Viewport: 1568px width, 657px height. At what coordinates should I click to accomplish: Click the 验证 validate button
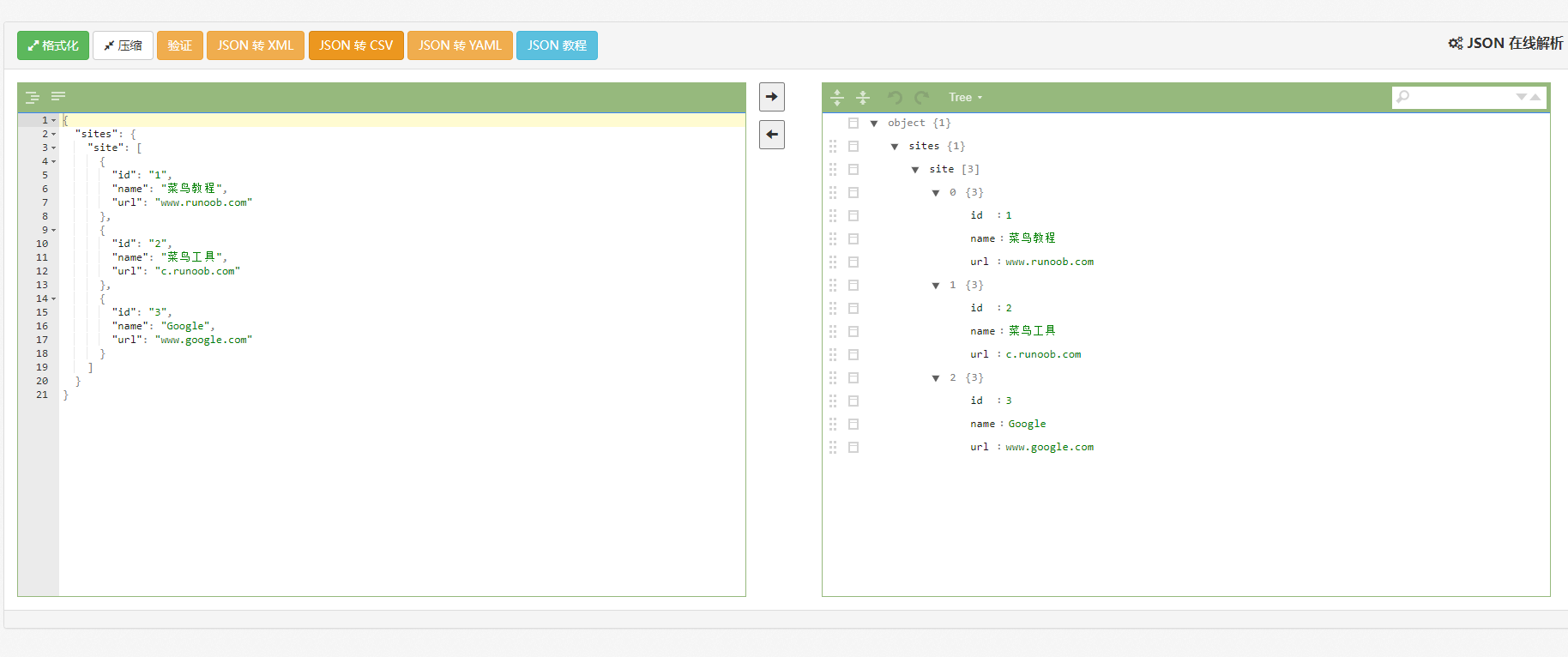click(x=180, y=45)
